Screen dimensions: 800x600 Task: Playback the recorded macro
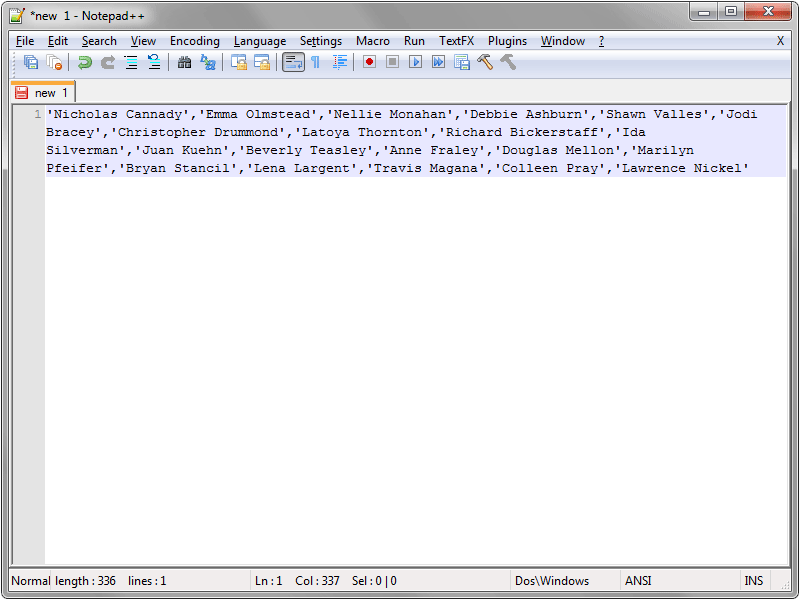pyautogui.click(x=416, y=62)
